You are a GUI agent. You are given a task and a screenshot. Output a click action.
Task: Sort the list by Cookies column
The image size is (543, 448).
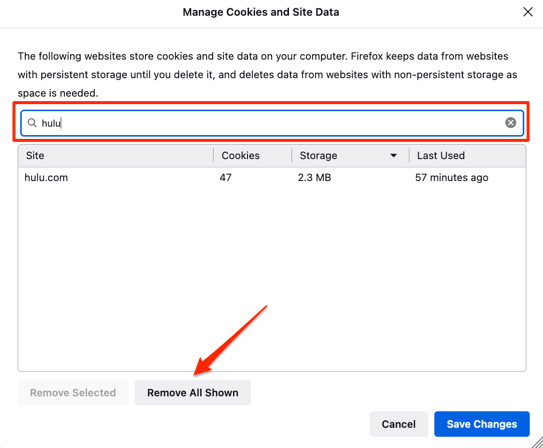click(252, 155)
